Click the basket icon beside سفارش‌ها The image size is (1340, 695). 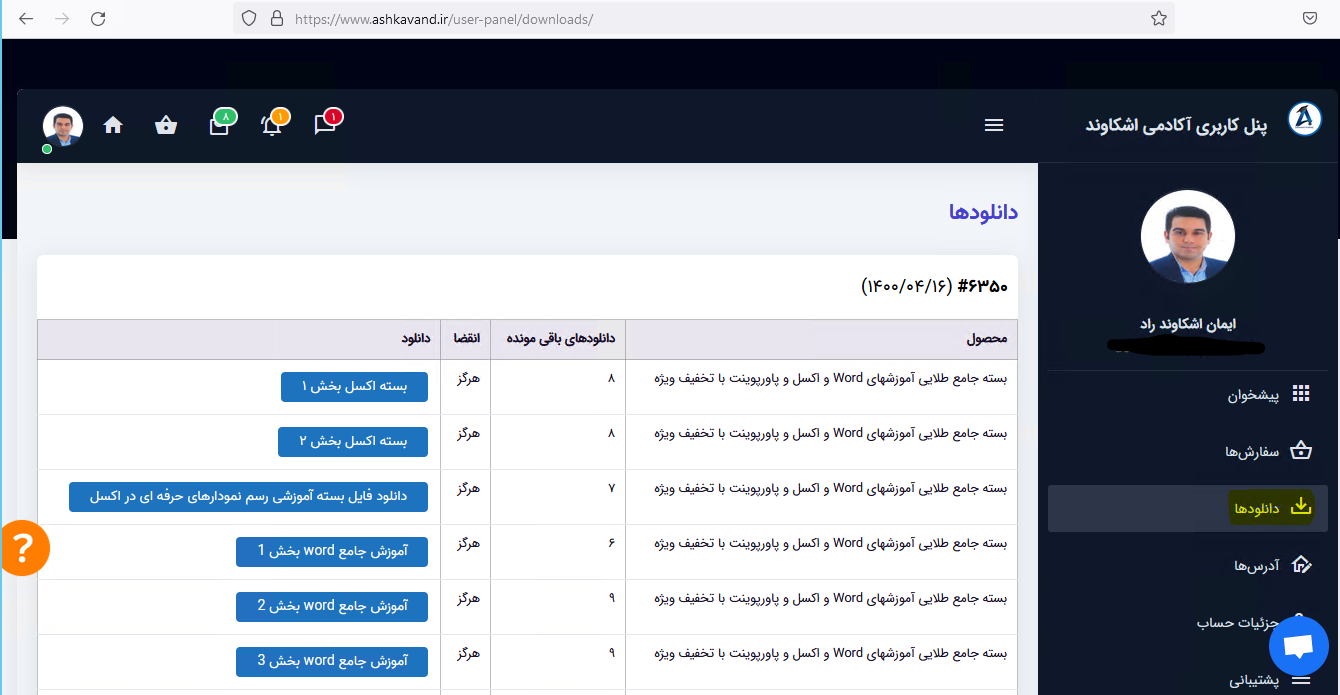pos(1301,450)
